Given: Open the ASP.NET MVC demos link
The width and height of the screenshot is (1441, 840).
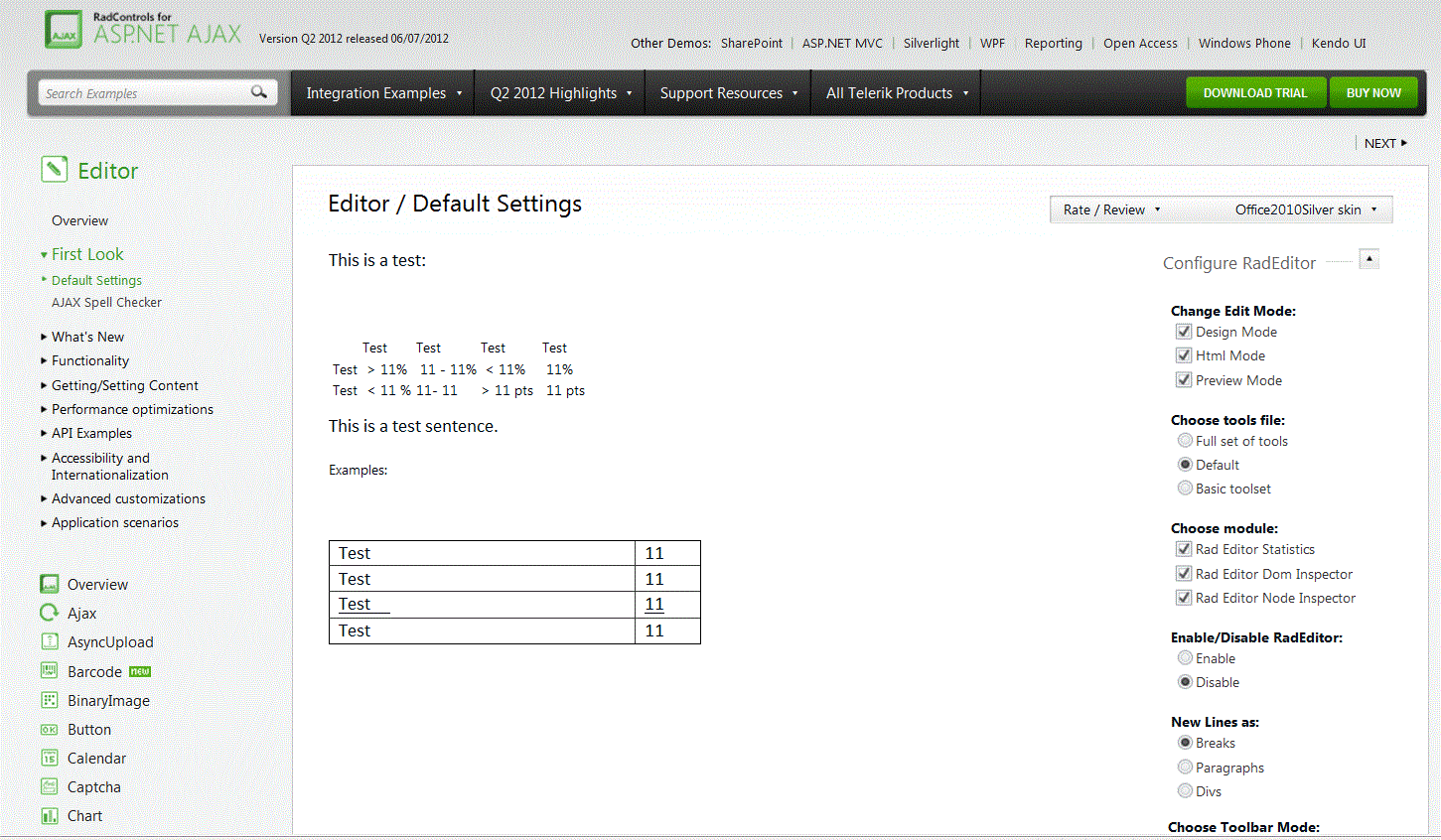Looking at the screenshot, I should [842, 43].
